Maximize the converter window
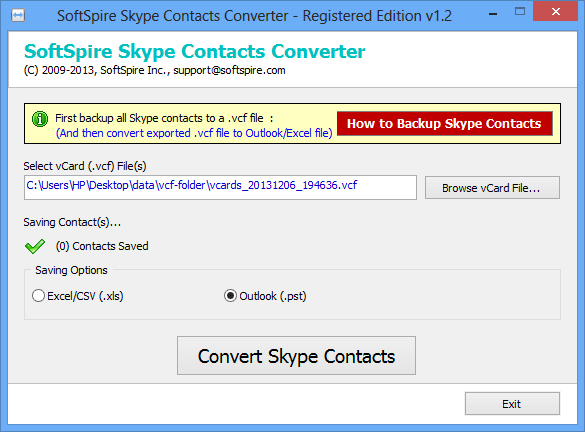 coord(520,12)
